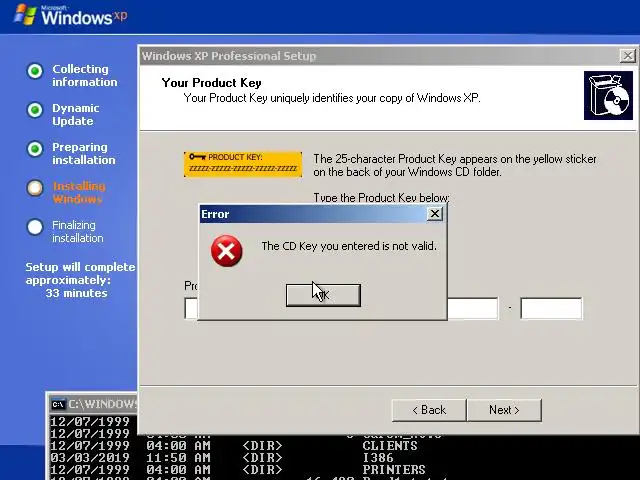Click the last product key input field
This screenshot has height=480, width=640.
pos(551,308)
